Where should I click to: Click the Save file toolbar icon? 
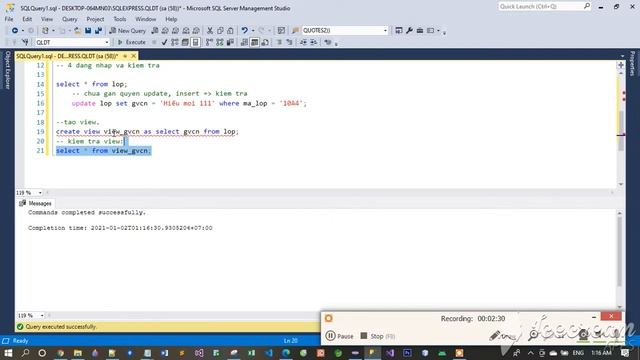[88, 31]
